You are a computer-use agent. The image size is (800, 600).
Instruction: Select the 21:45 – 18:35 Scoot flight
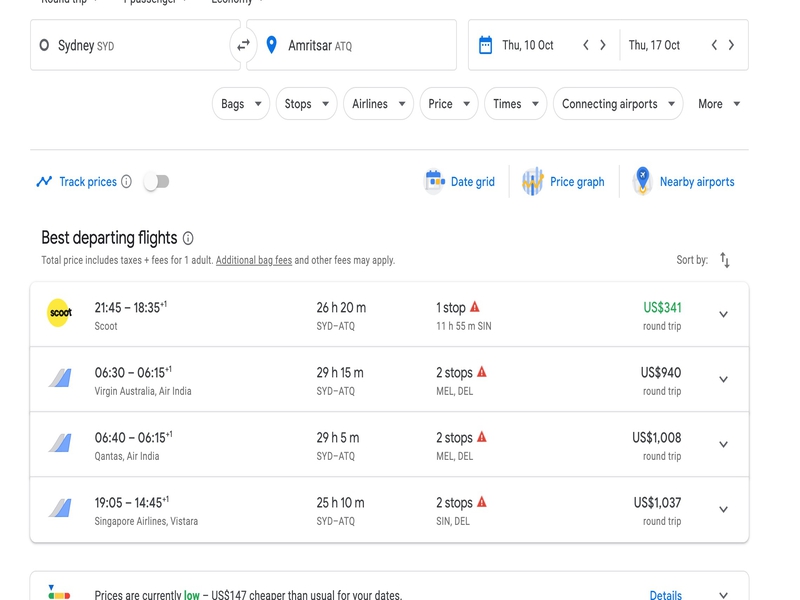(389, 314)
